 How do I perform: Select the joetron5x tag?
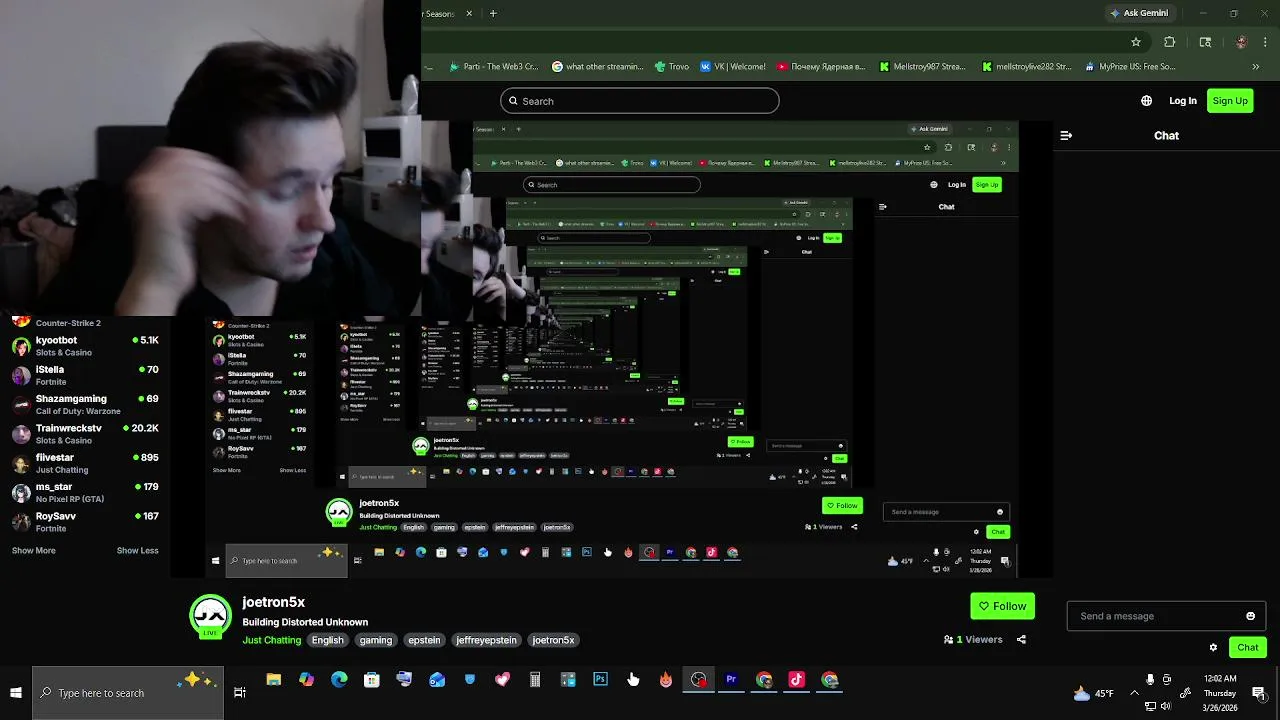[x=553, y=640]
